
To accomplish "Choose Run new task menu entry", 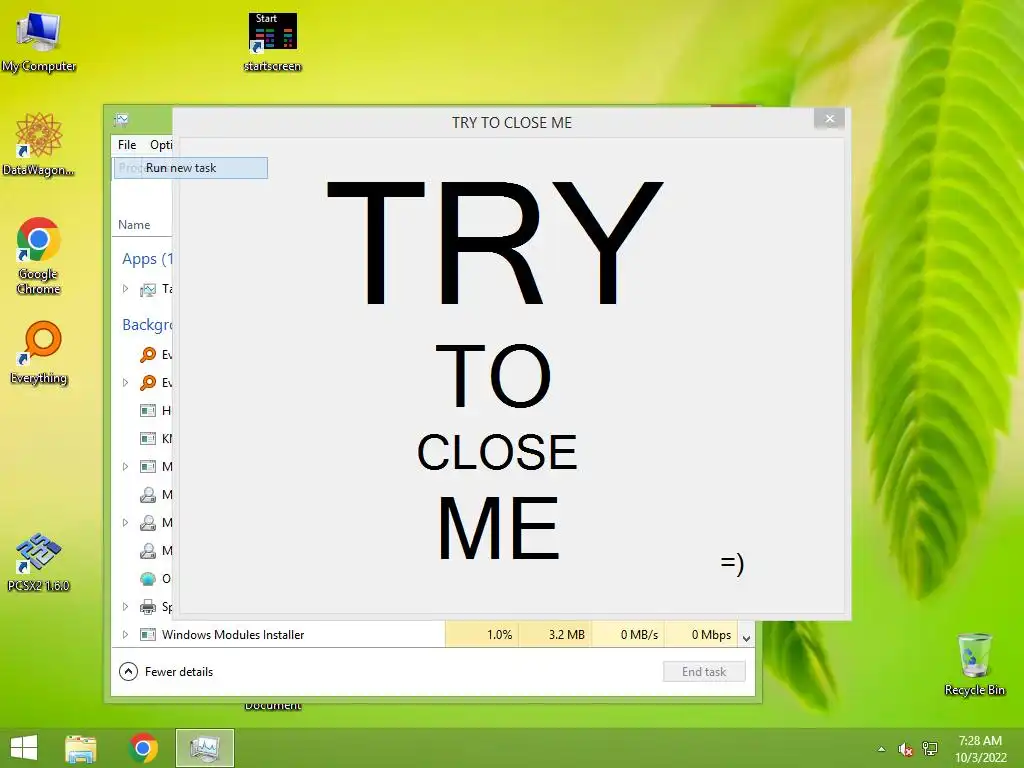I will click(191, 168).
